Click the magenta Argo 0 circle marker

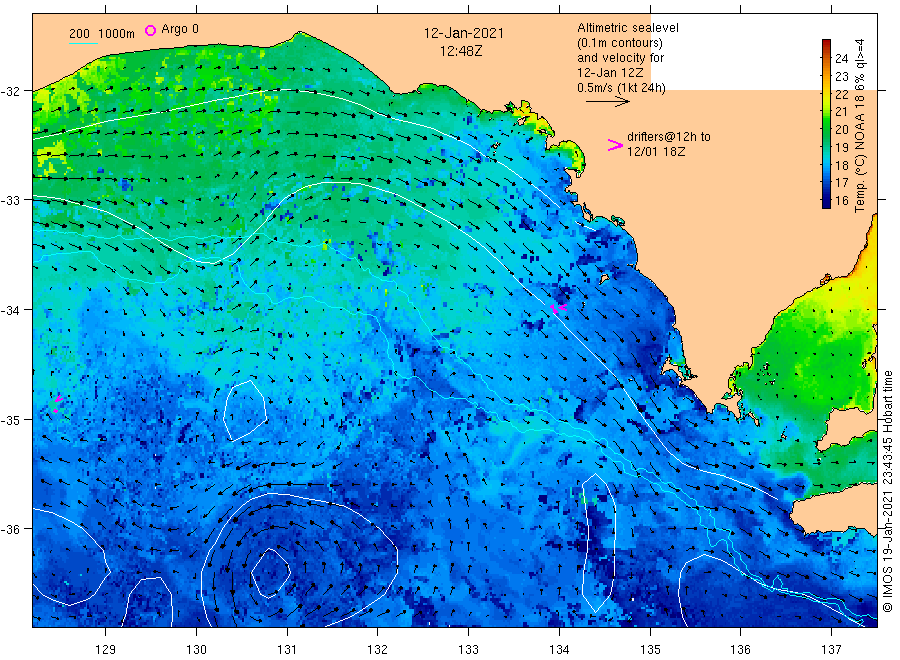coord(150,30)
